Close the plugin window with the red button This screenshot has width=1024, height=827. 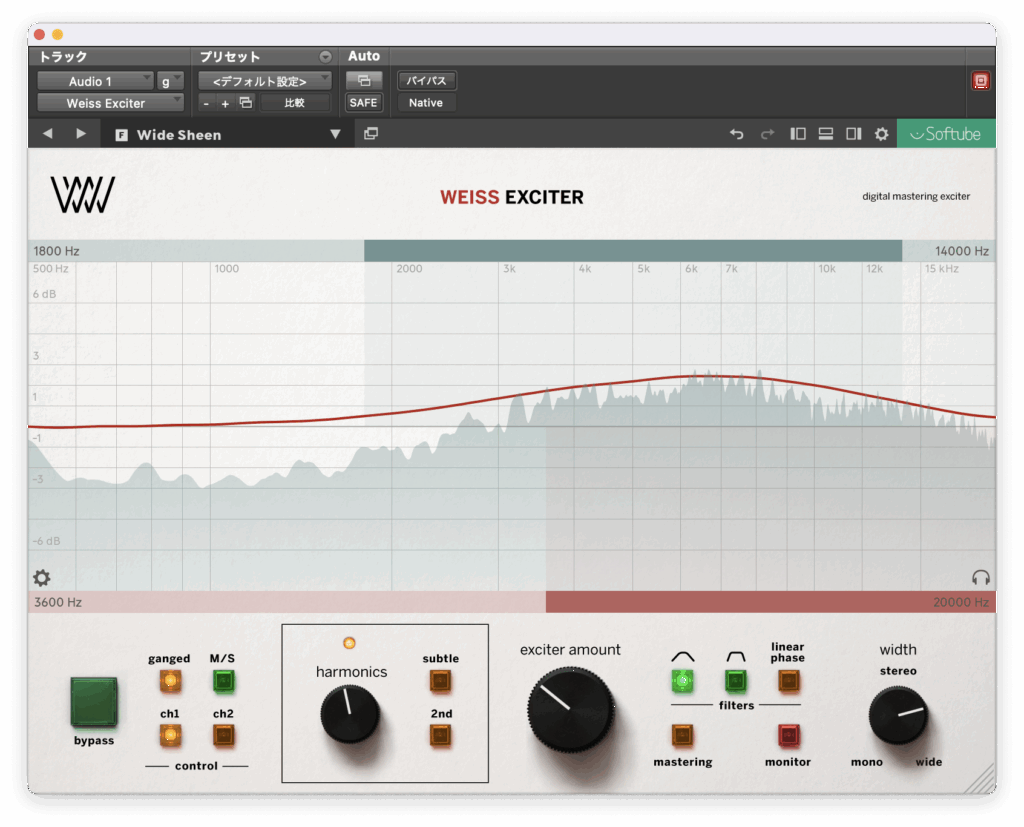tap(39, 34)
